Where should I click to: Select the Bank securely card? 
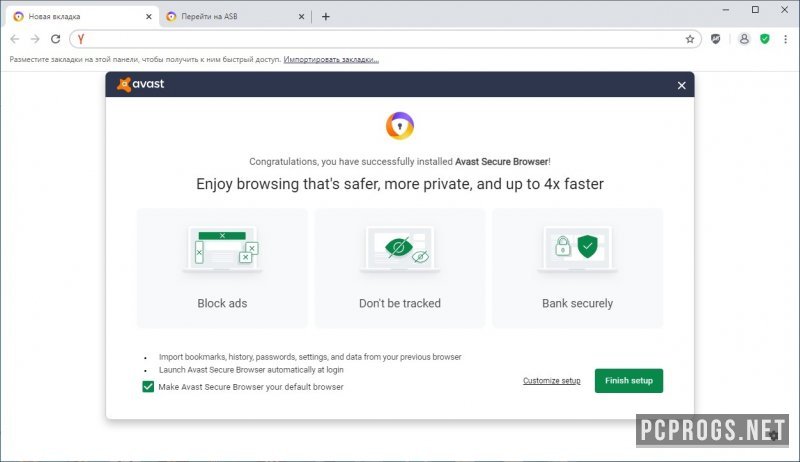coord(577,268)
